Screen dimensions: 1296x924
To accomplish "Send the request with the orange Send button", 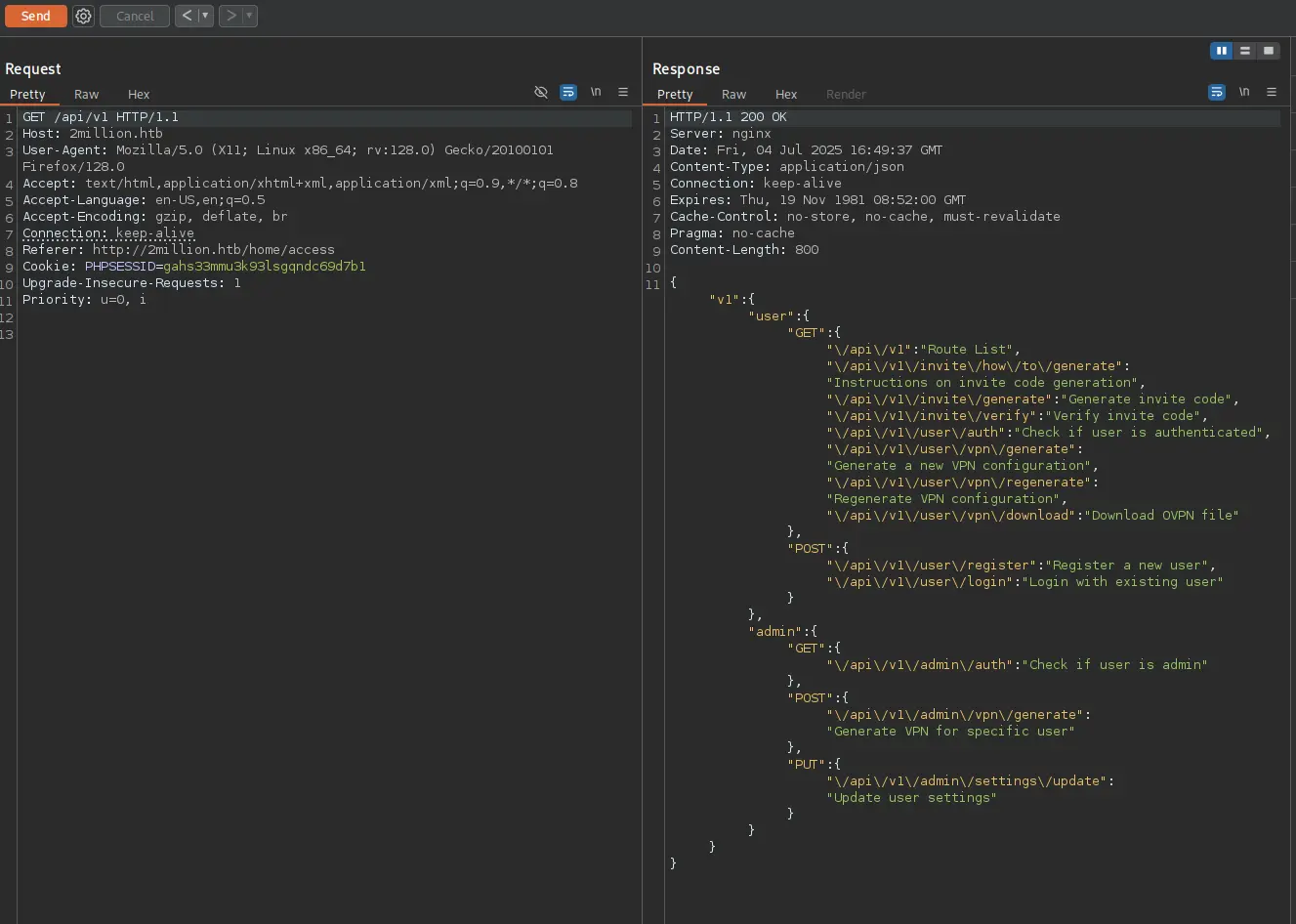I will tap(36, 16).
